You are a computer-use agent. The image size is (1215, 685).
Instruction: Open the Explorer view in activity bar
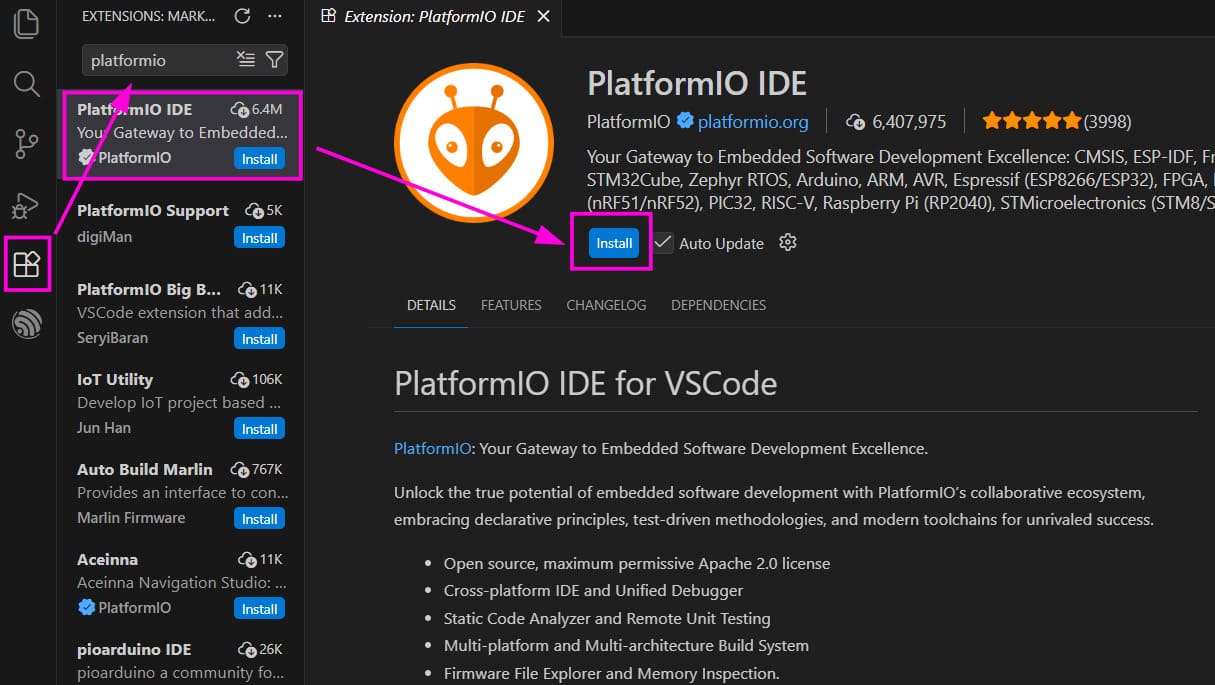tap(27, 24)
